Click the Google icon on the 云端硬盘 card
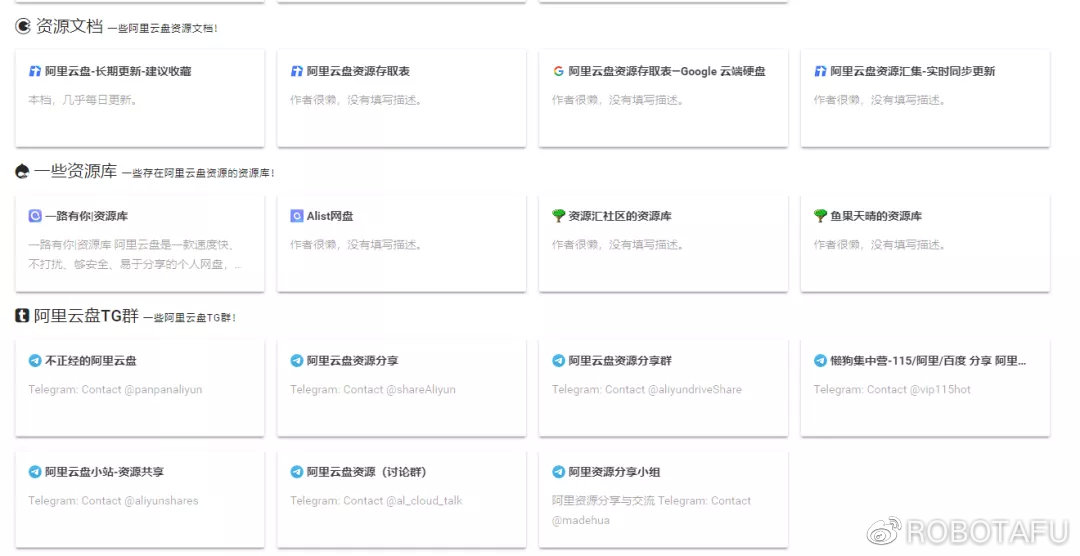 (x=559, y=71)
